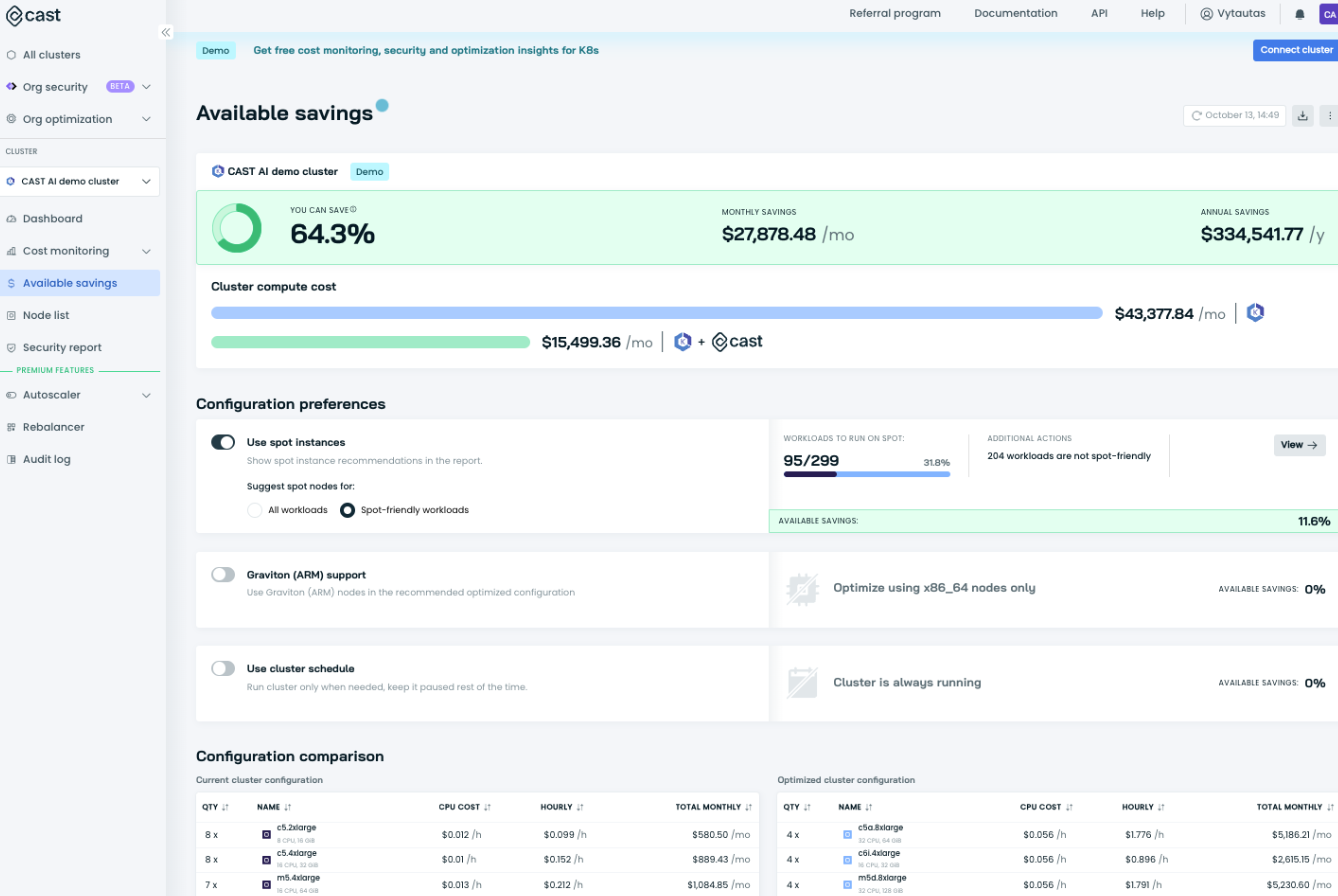The height and width of the screenshot is (896, 1338).
Task: Disable the Use spot instances toggle
Action: click(222, 441)
